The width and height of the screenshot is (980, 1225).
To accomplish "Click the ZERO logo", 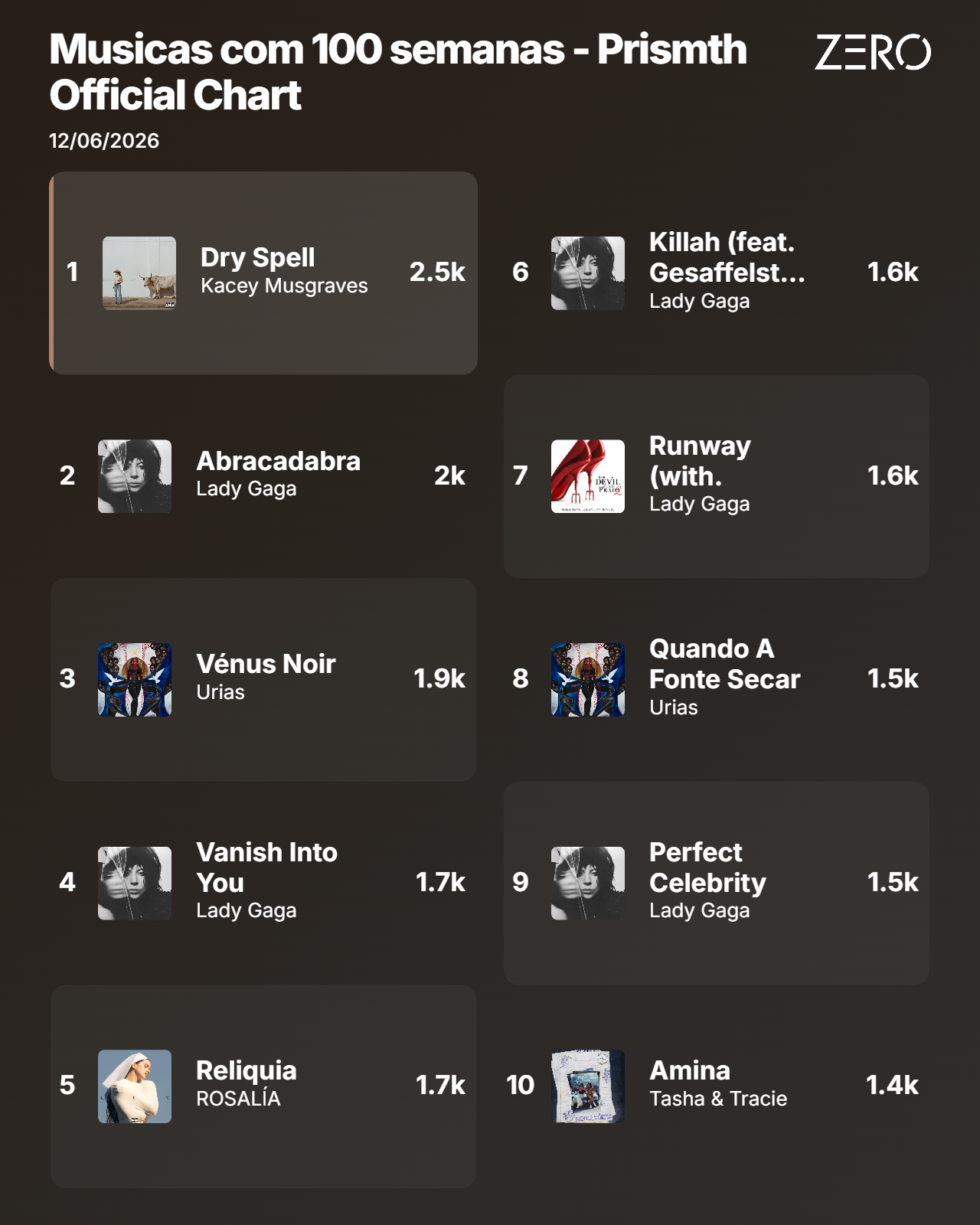I will pos(873,52).
